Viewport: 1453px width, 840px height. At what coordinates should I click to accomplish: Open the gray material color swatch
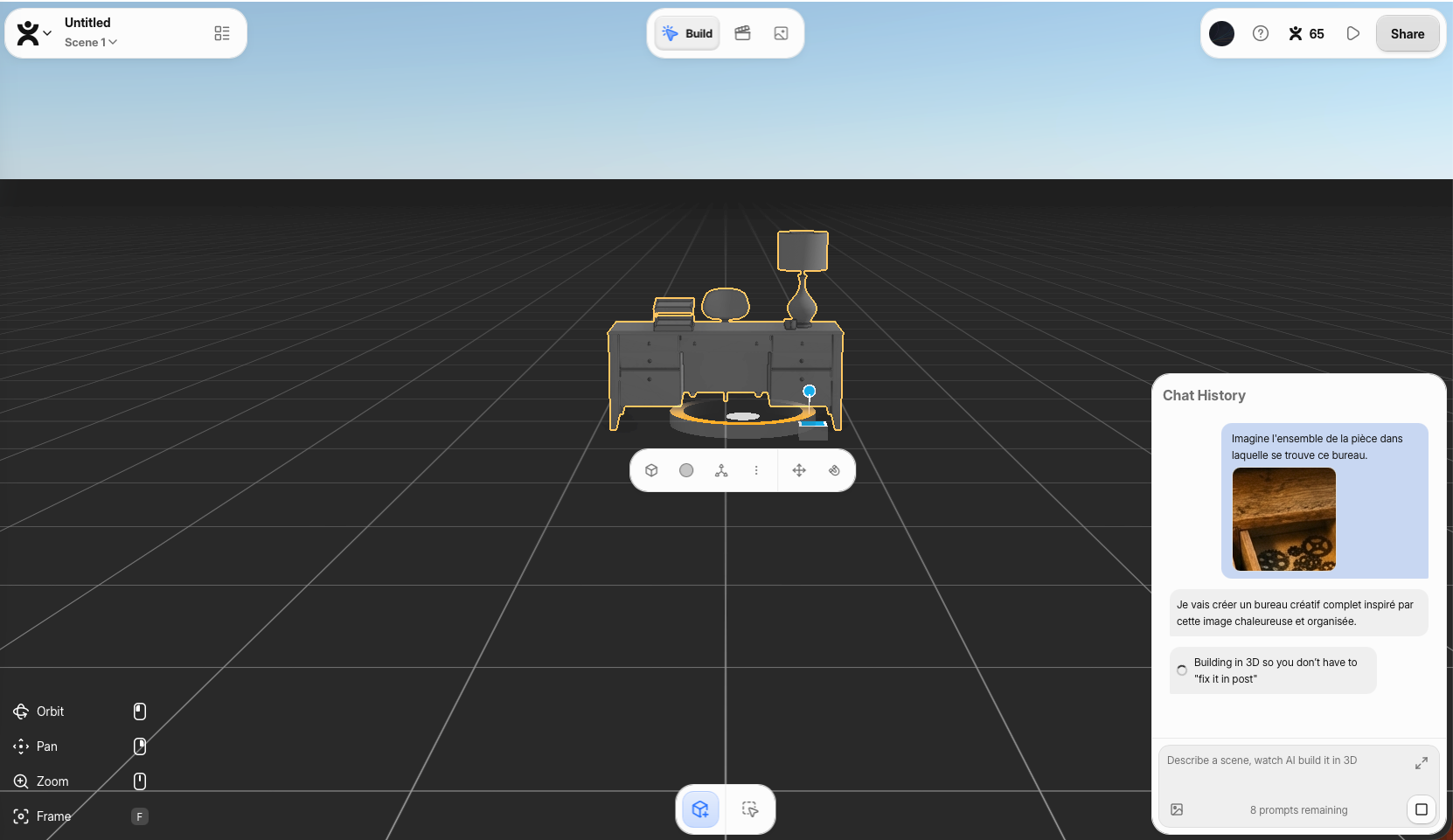[686, 470]
